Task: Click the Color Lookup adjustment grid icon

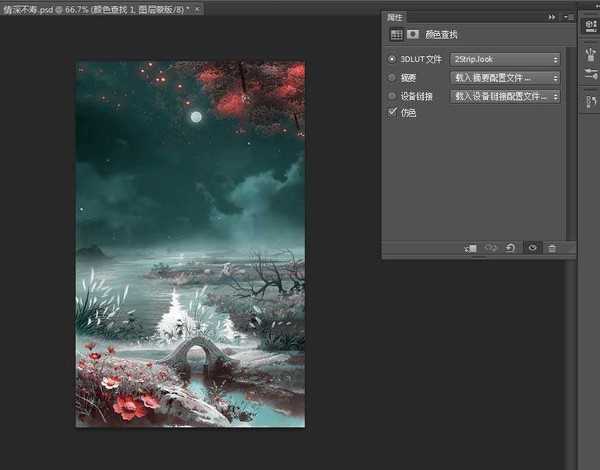Action: click(x=396, y=34)
